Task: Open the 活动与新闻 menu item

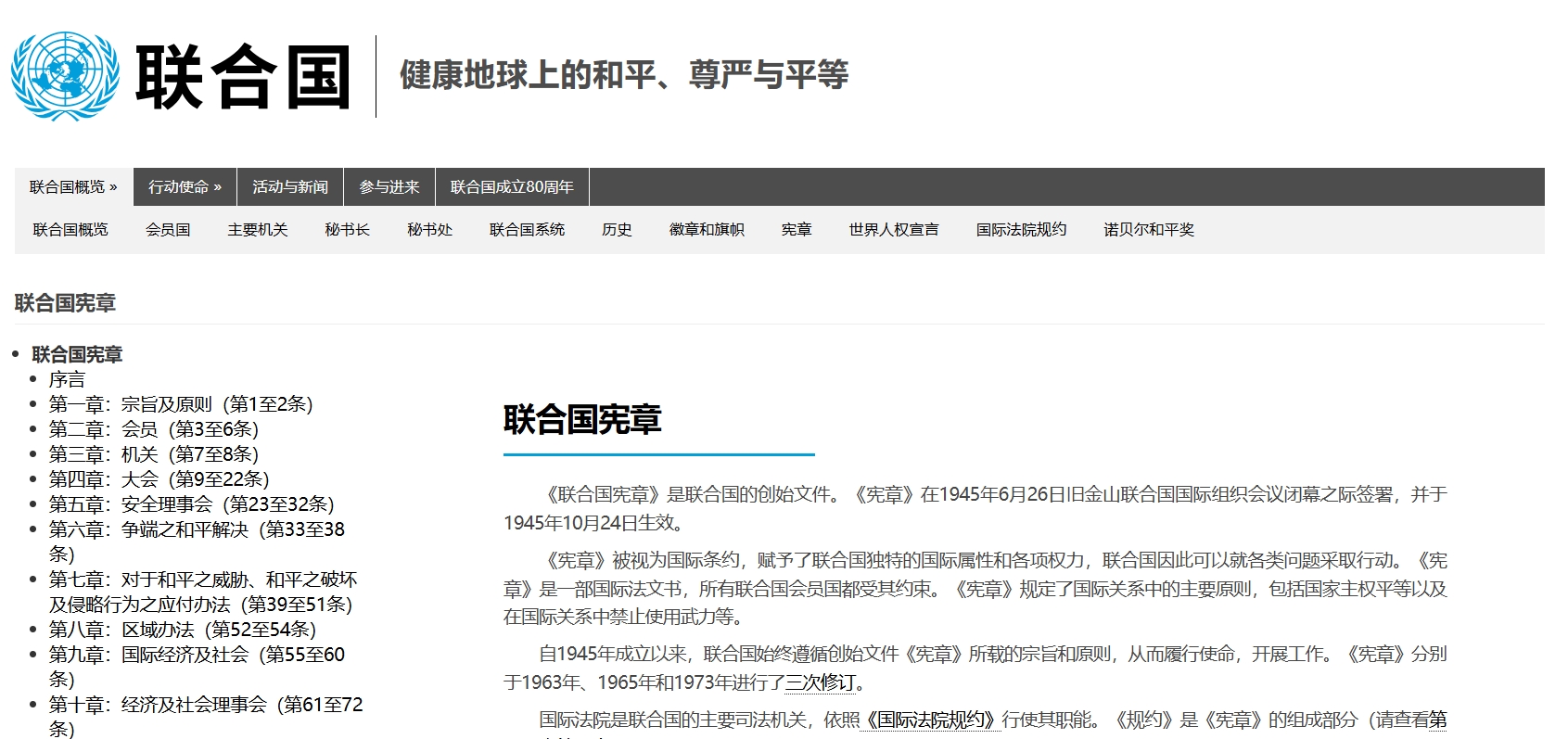Action: click(290, 187)
